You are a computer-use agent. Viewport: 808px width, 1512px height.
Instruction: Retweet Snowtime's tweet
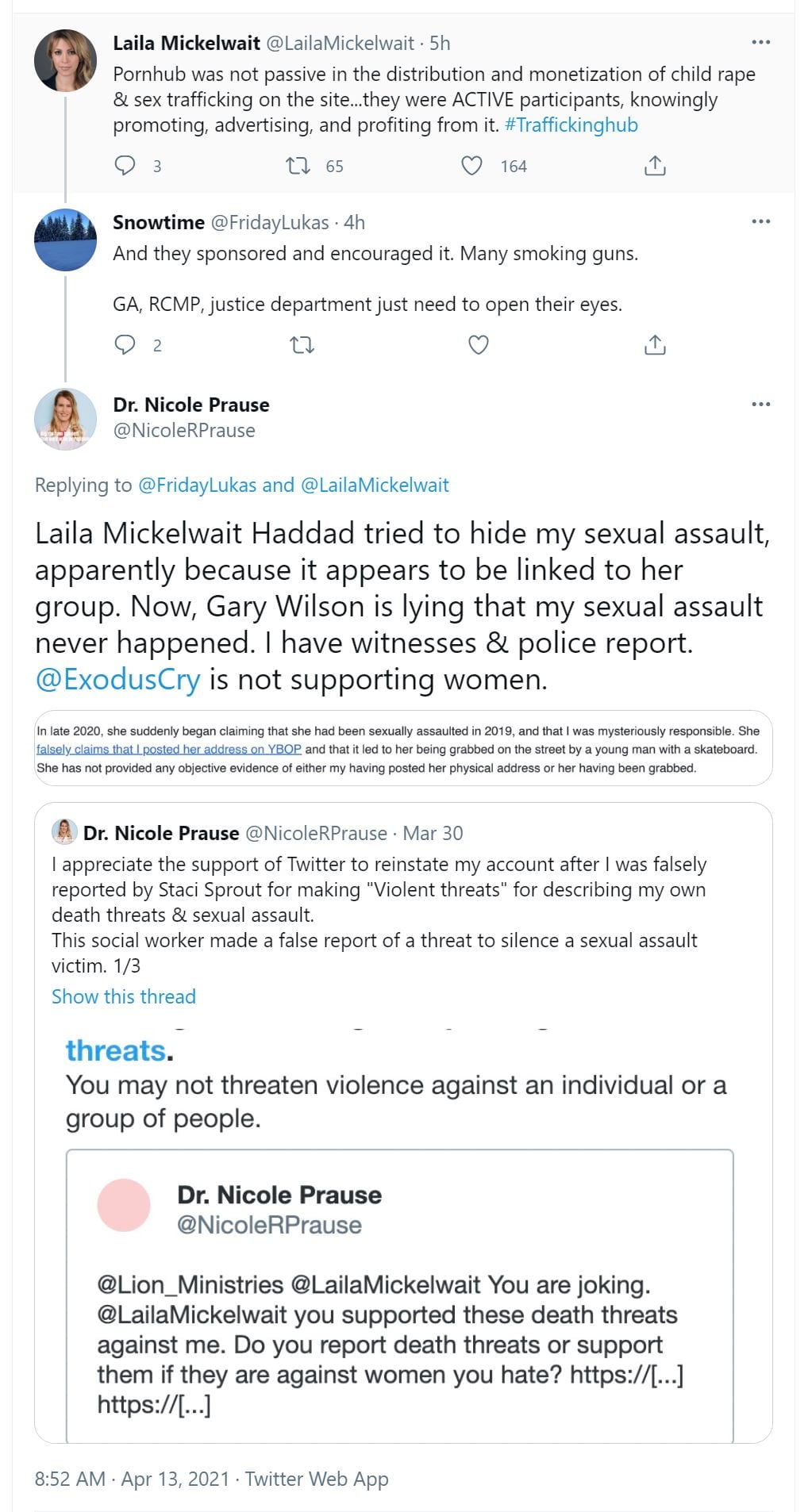point(302,345)
